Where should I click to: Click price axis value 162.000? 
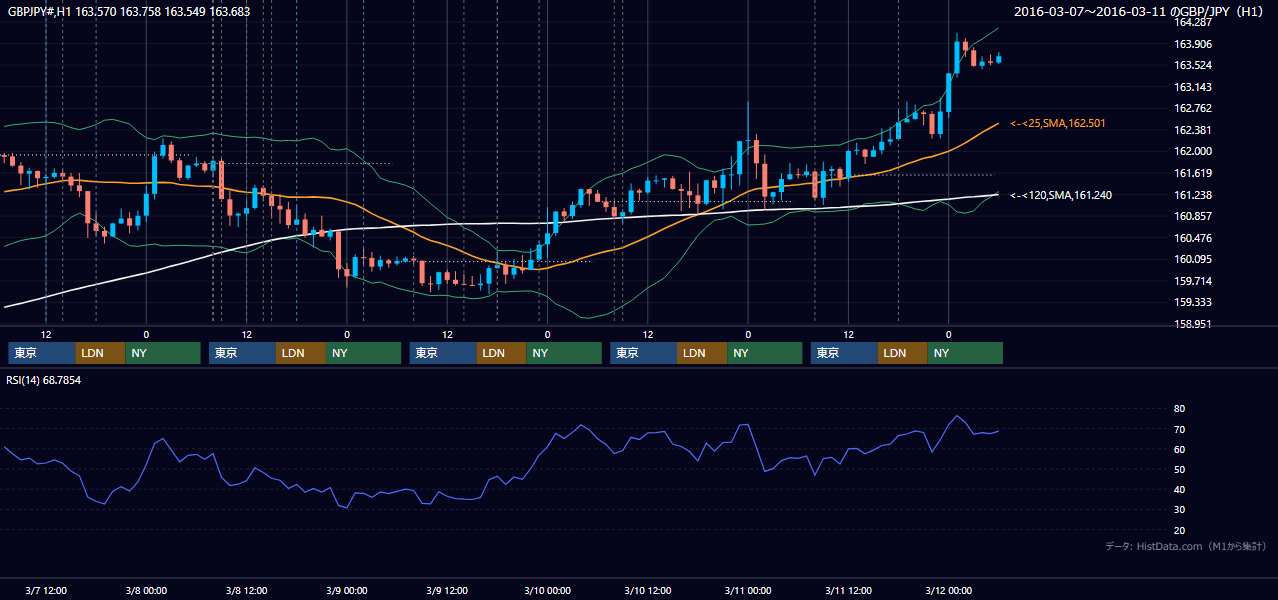coord(1192,152)
